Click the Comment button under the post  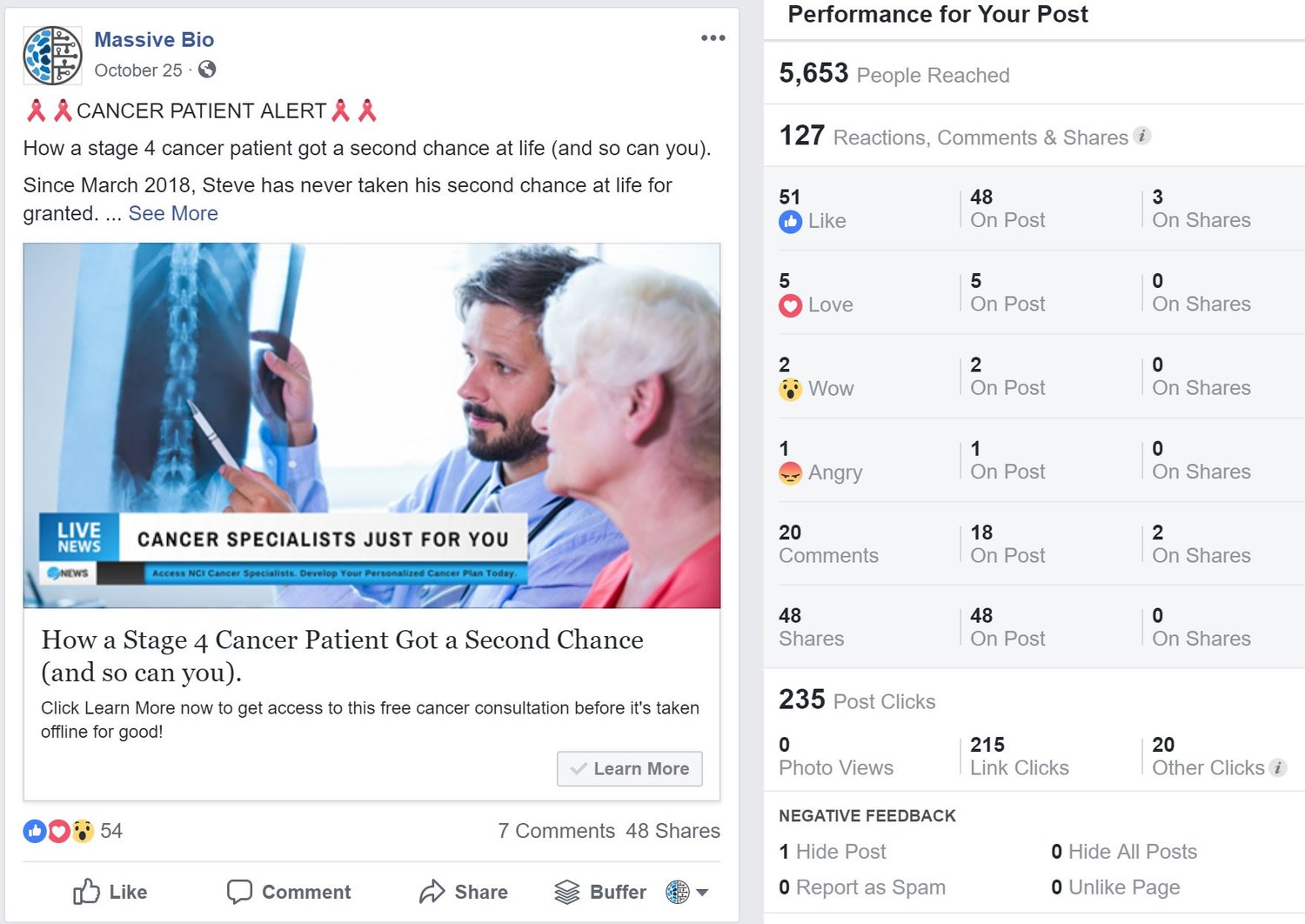(289, 892)
